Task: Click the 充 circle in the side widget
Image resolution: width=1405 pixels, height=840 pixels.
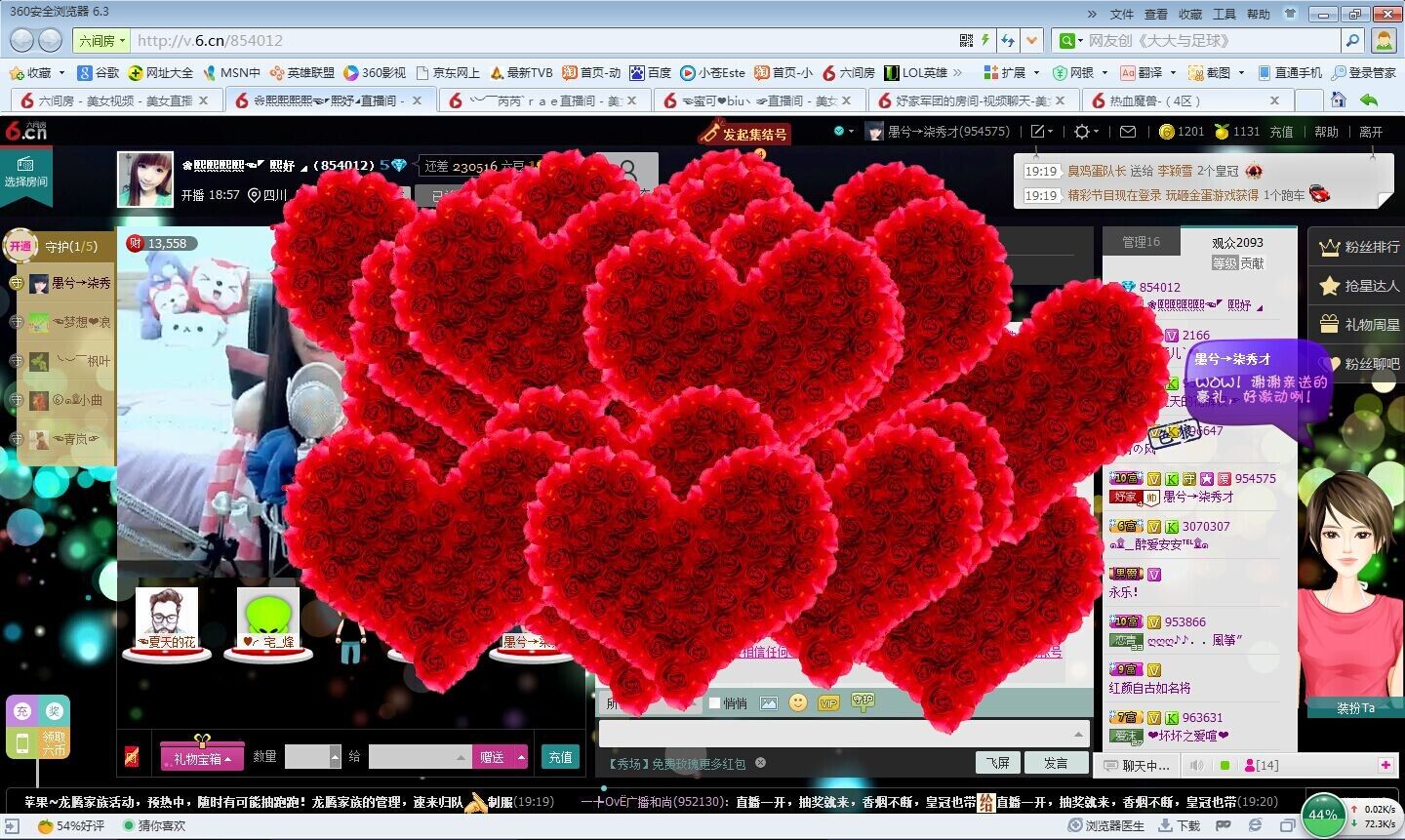Action: 23,711
